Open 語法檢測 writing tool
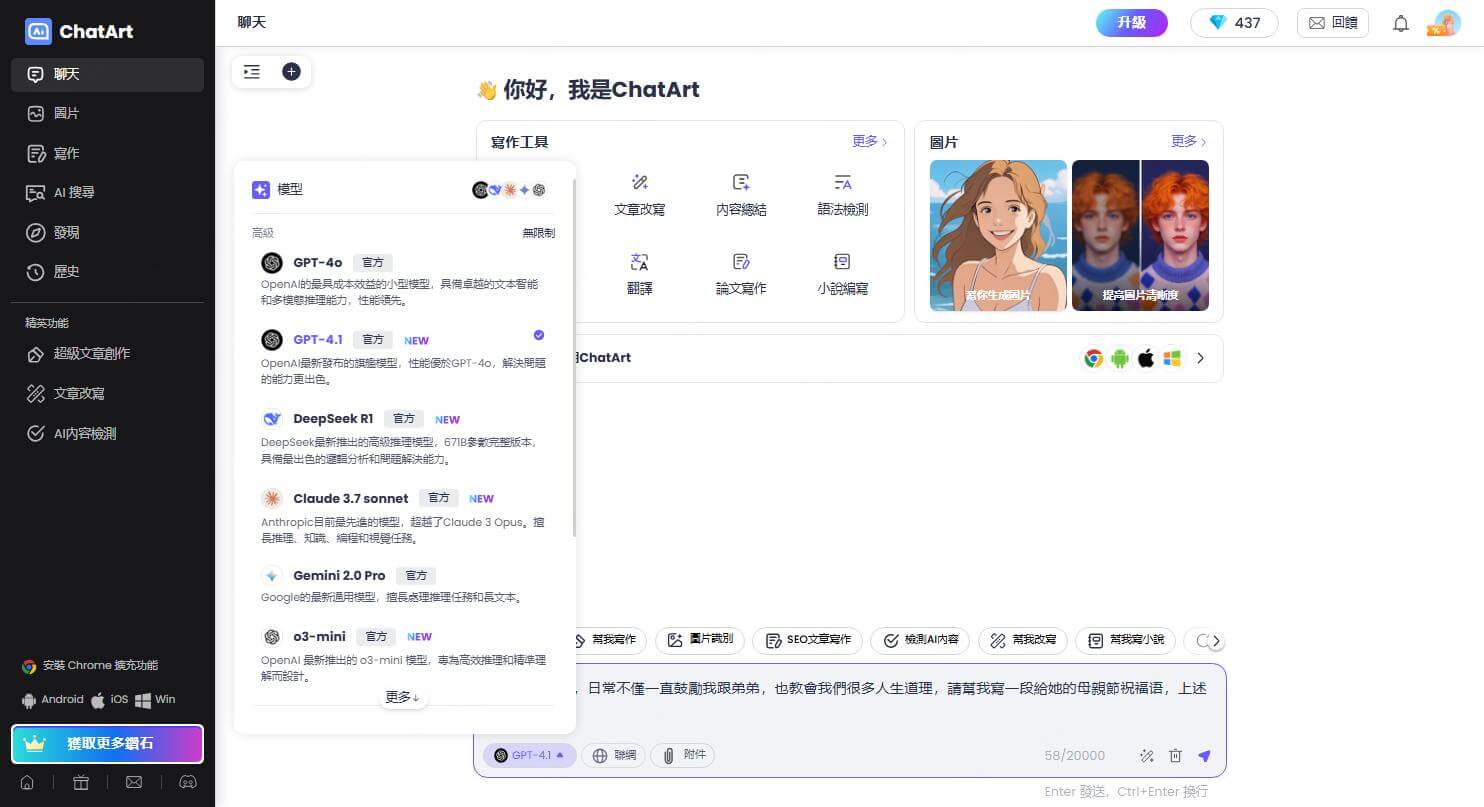Screen dimensions: 1484x807 842,195
